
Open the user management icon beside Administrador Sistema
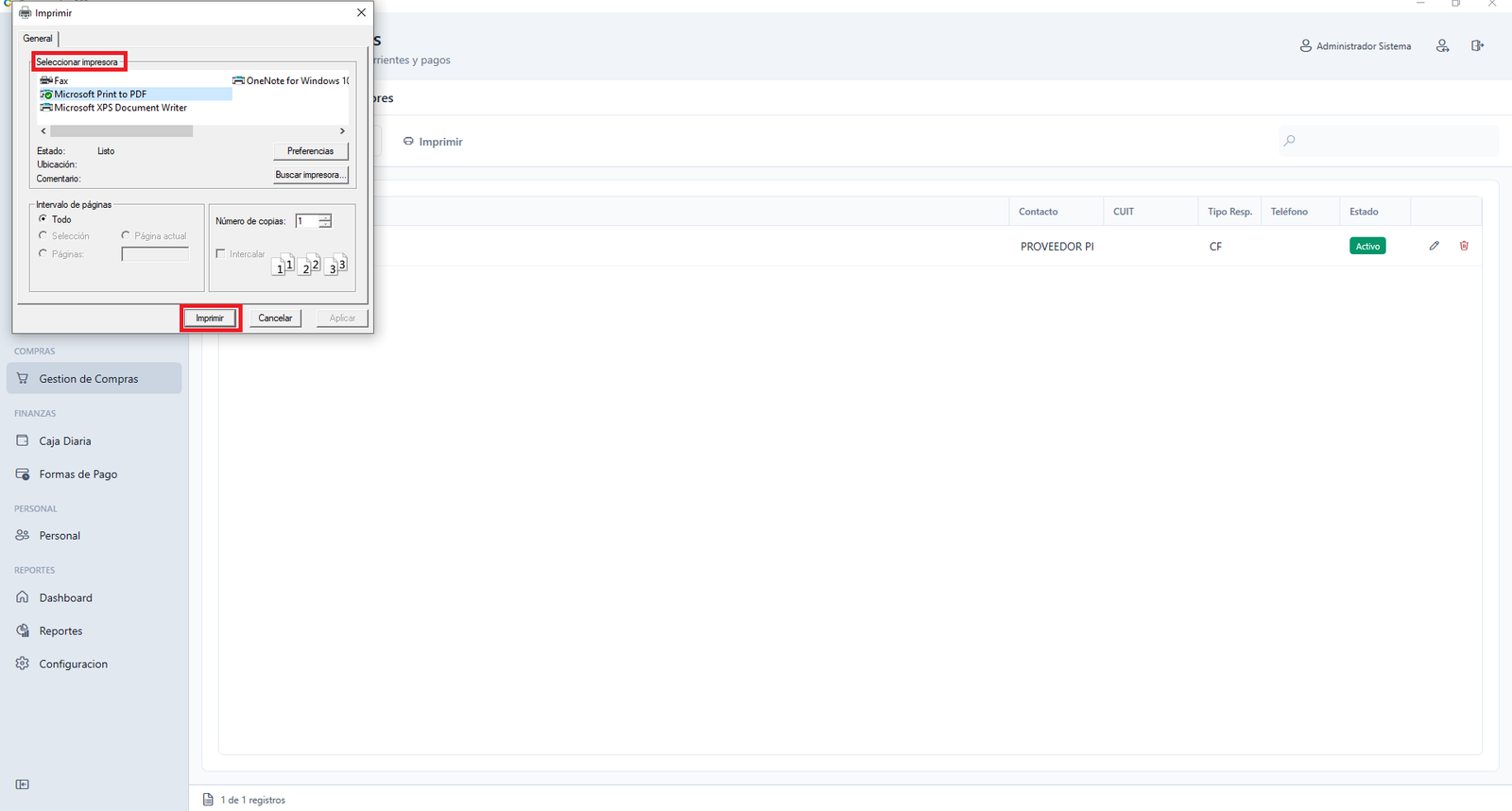(1442, 45)
